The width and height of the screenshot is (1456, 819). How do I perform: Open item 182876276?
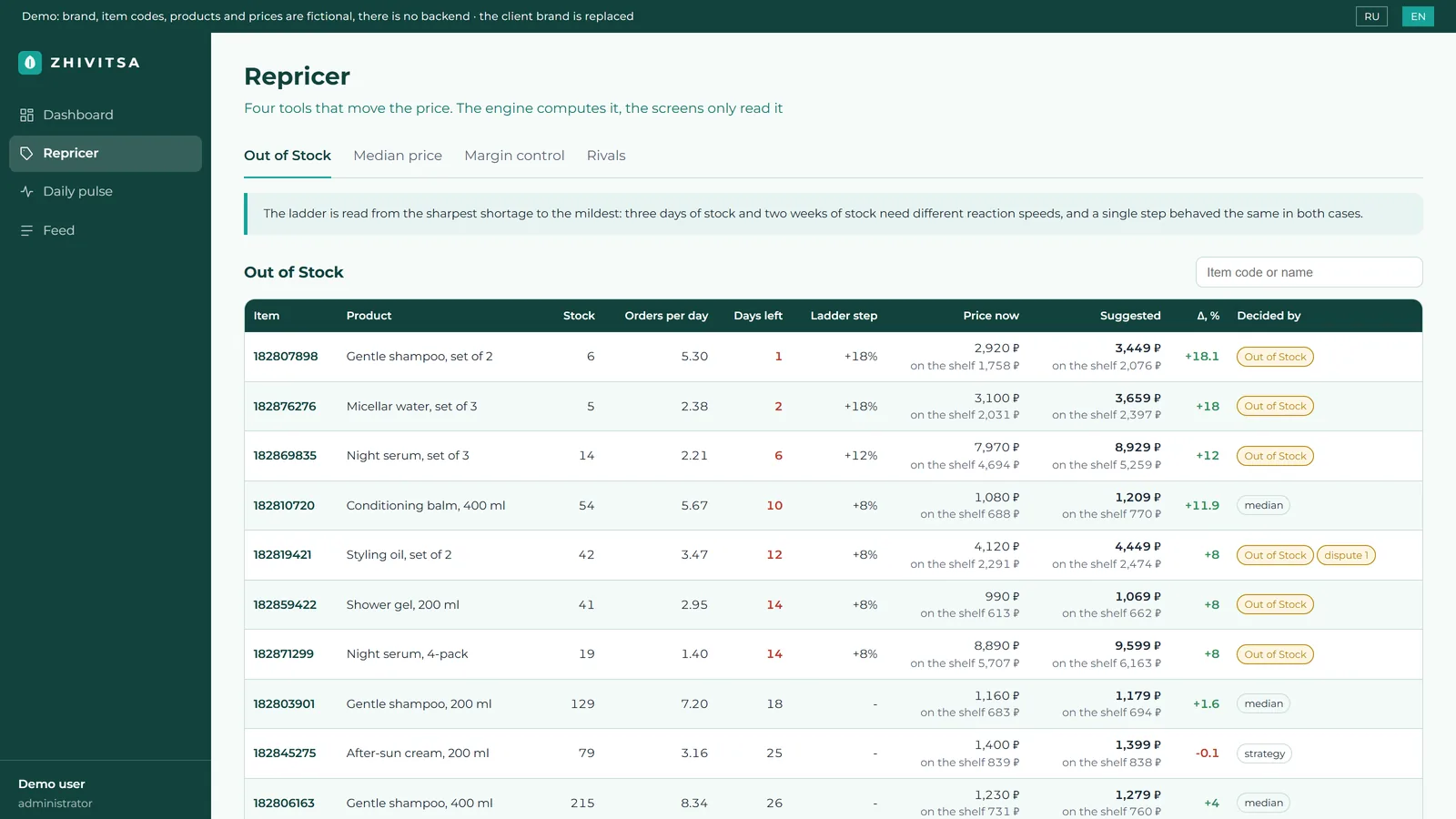285,406
